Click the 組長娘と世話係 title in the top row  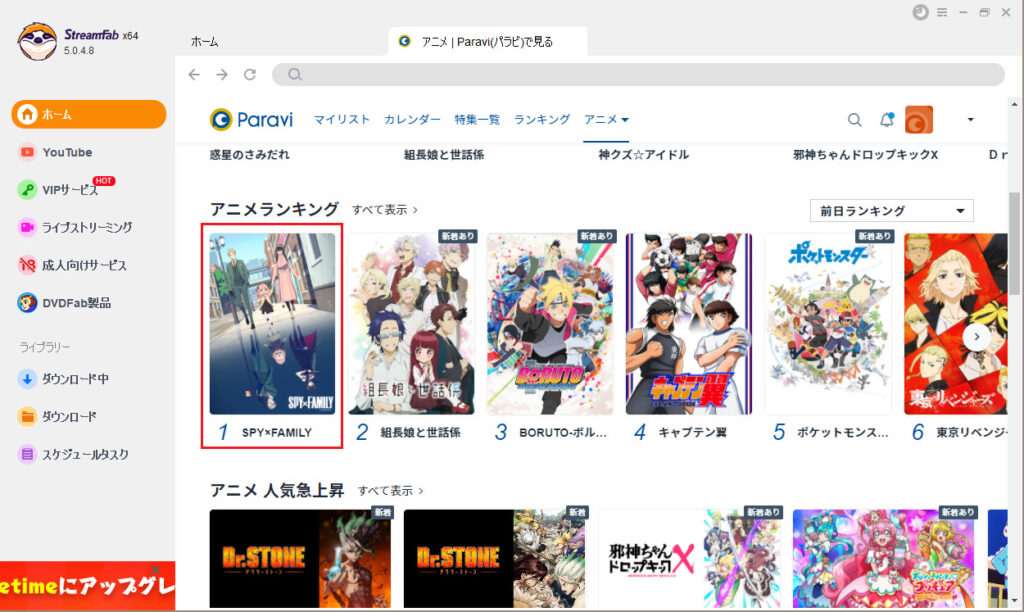444,155
